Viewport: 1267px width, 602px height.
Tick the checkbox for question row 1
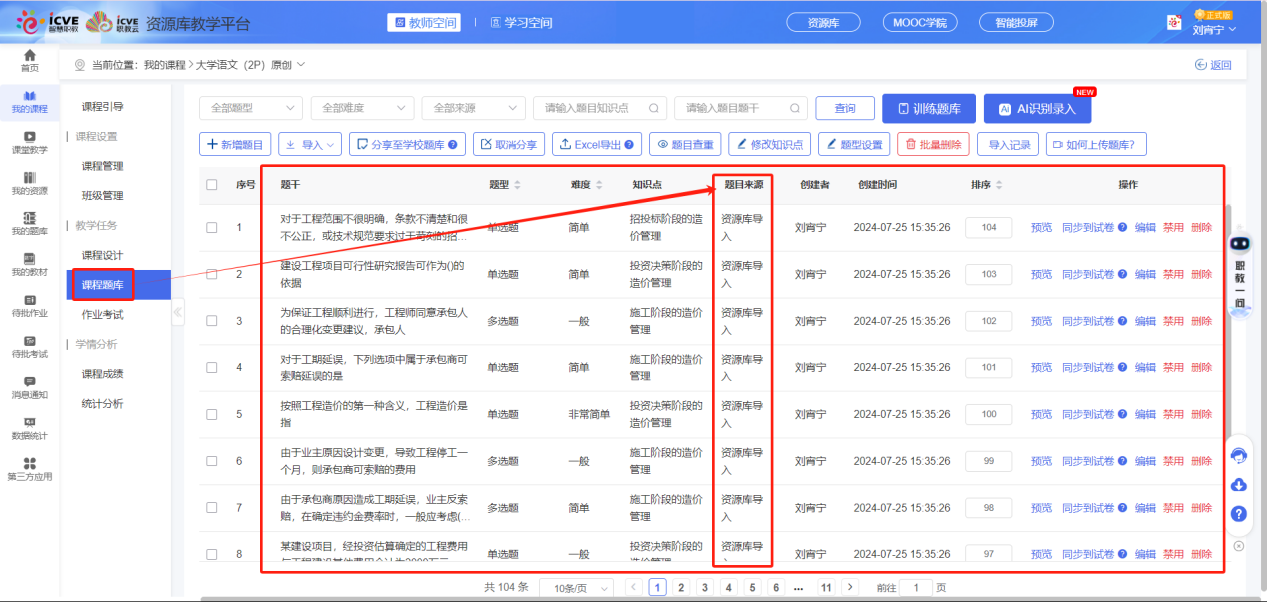pos(211,228)
